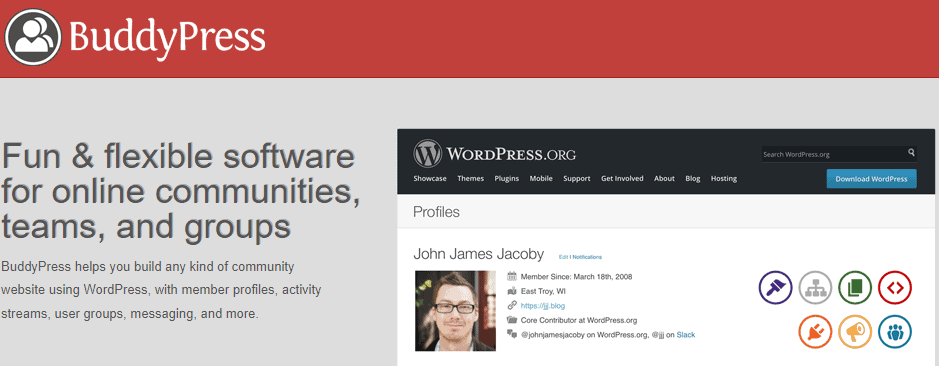Open the Get Involved menu item

pyautogui.click(x=622, y=179)
